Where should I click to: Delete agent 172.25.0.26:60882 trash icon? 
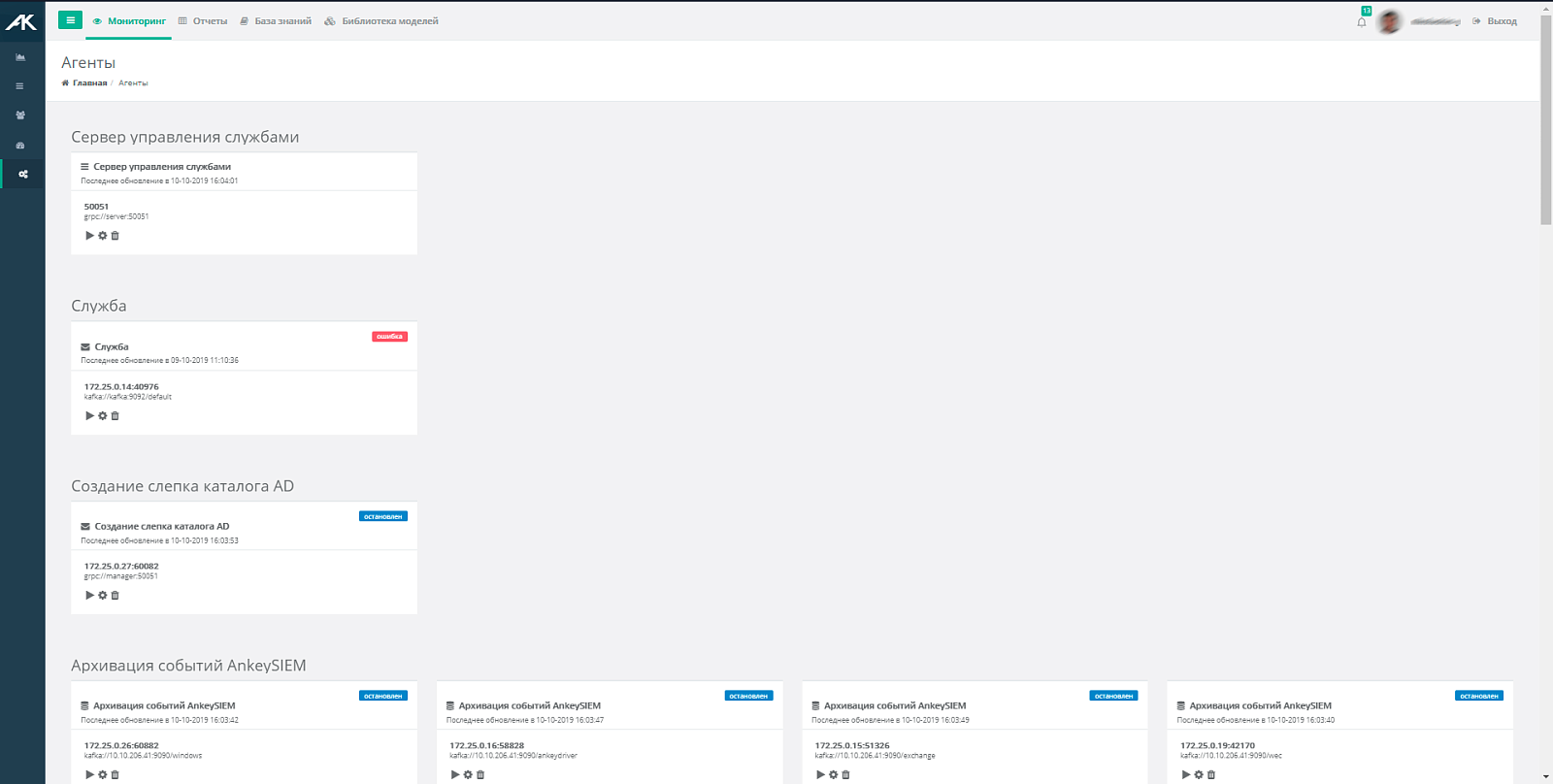tap(115, 775)
